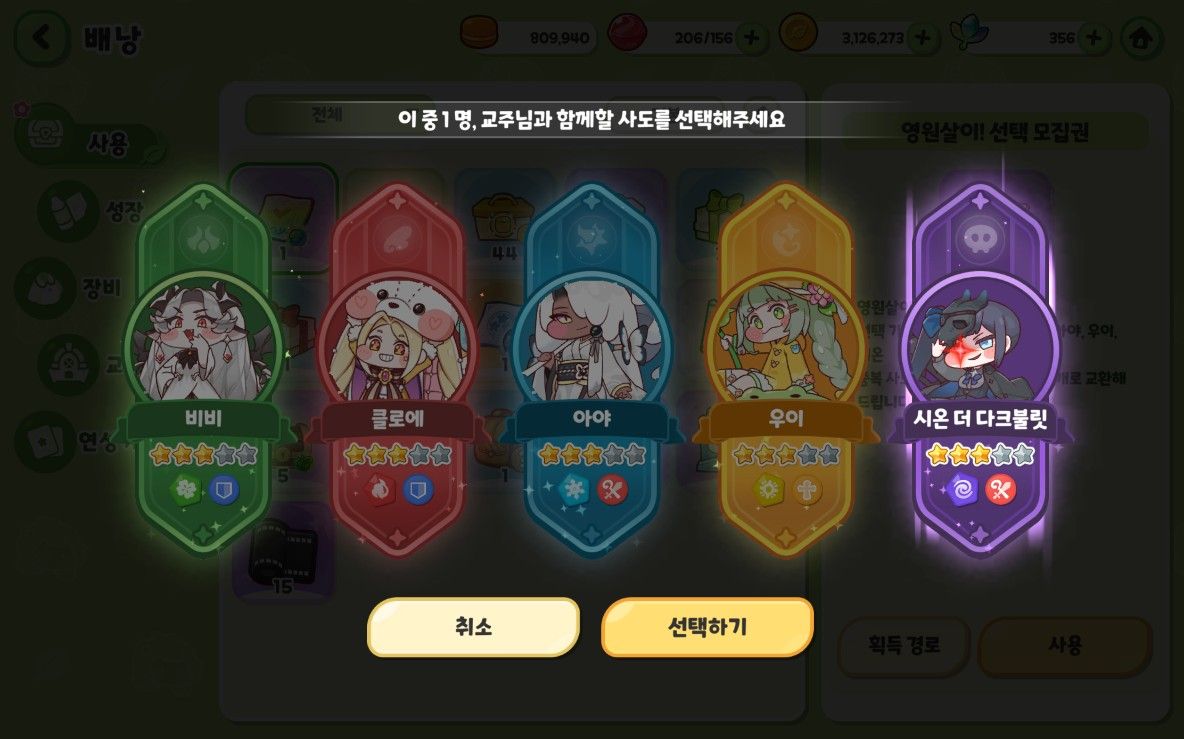Image resolution: width=1184 pixels, height=739 pixels.
Task: Tap plus icon beside butterfly currency
Action: pos(1093,38)
